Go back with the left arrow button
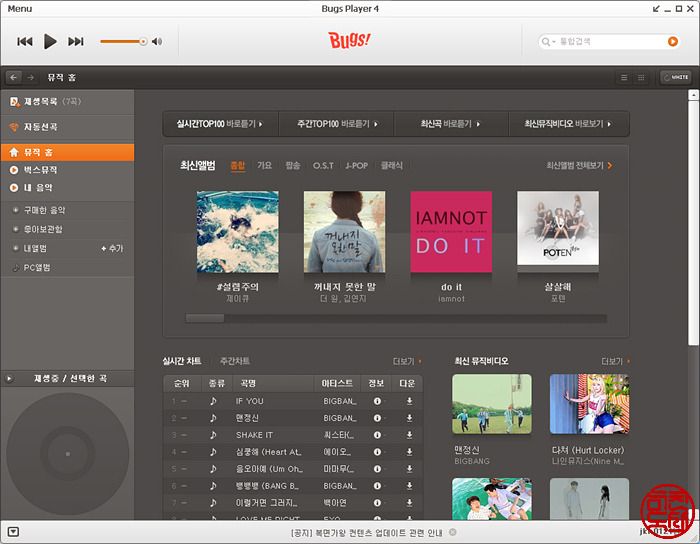The image size is (700, 544). 14,78
